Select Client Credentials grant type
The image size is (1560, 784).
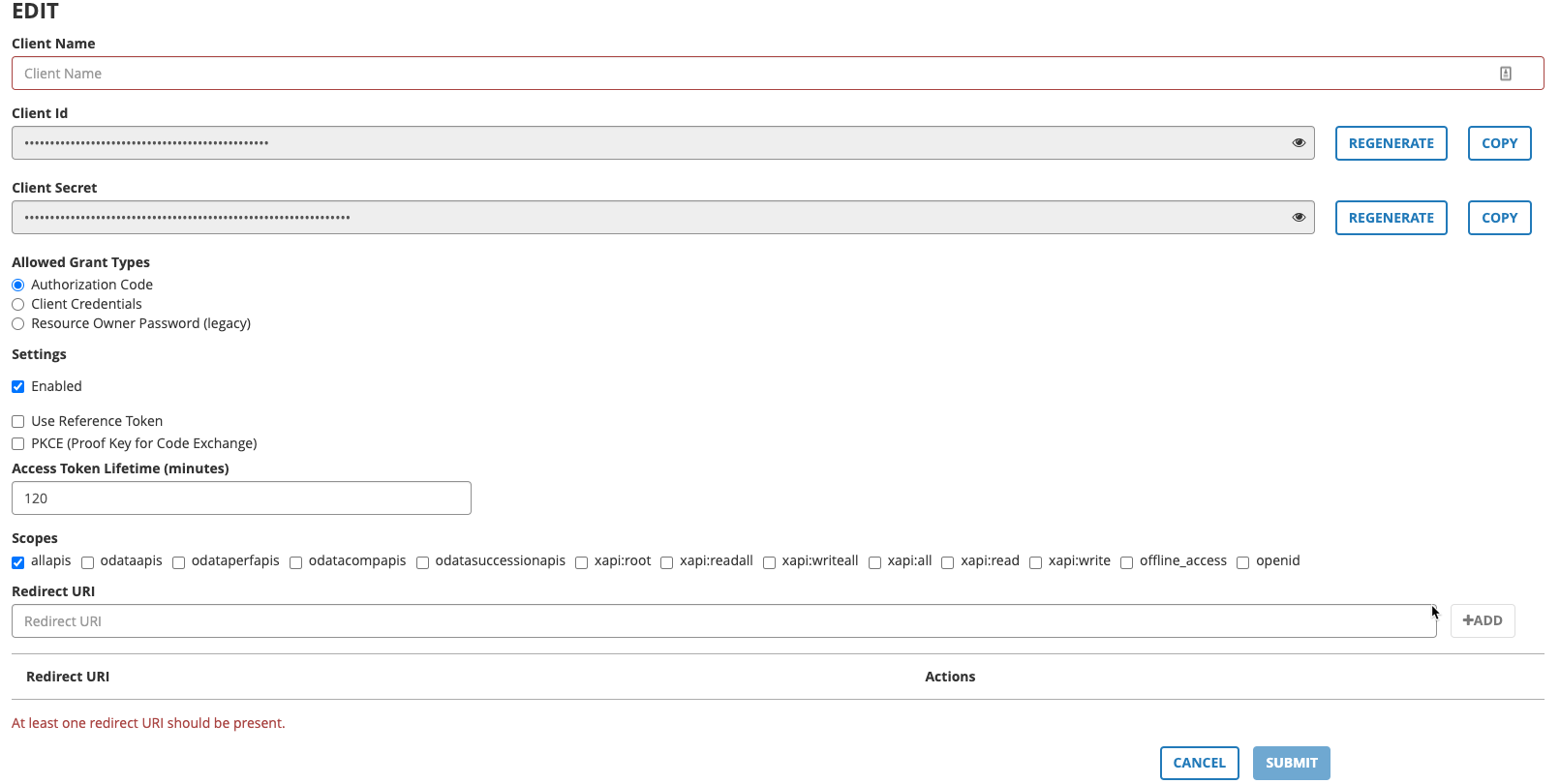17,305
